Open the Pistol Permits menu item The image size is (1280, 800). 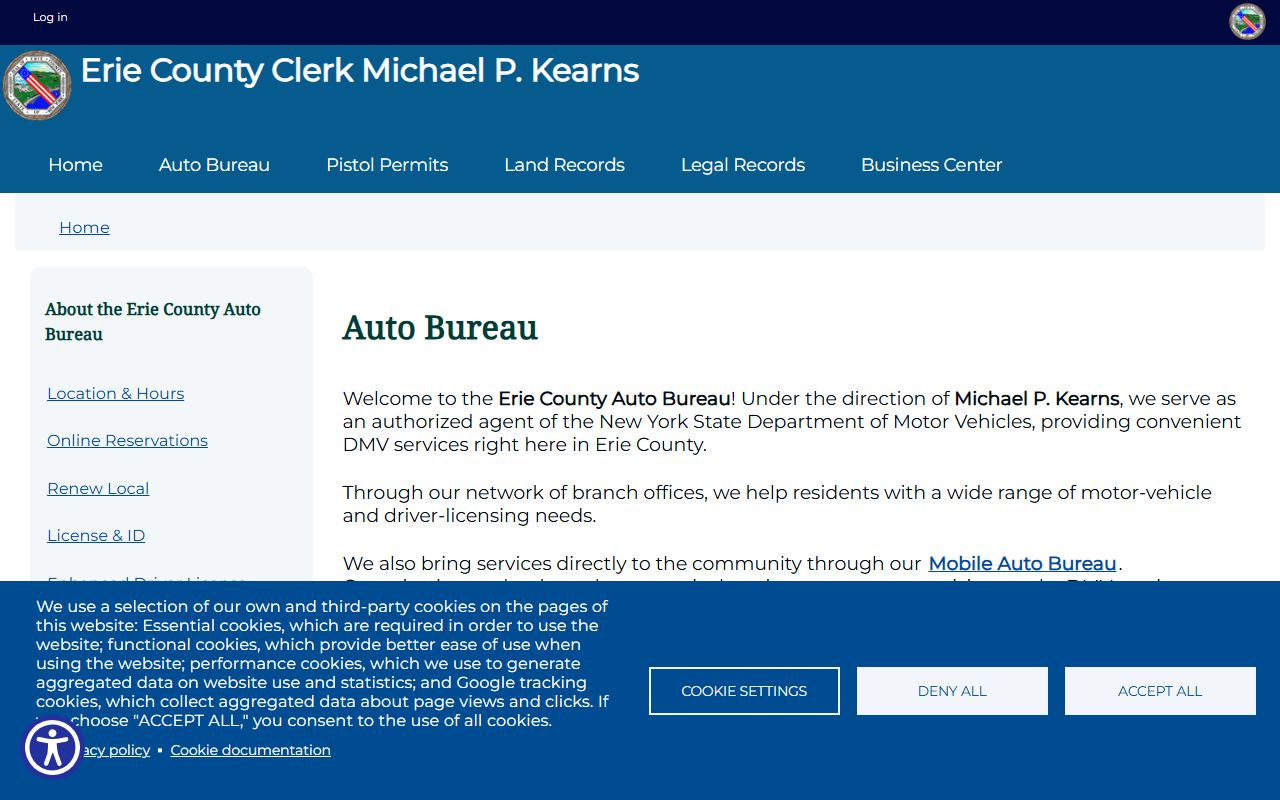tap(387, 165)
